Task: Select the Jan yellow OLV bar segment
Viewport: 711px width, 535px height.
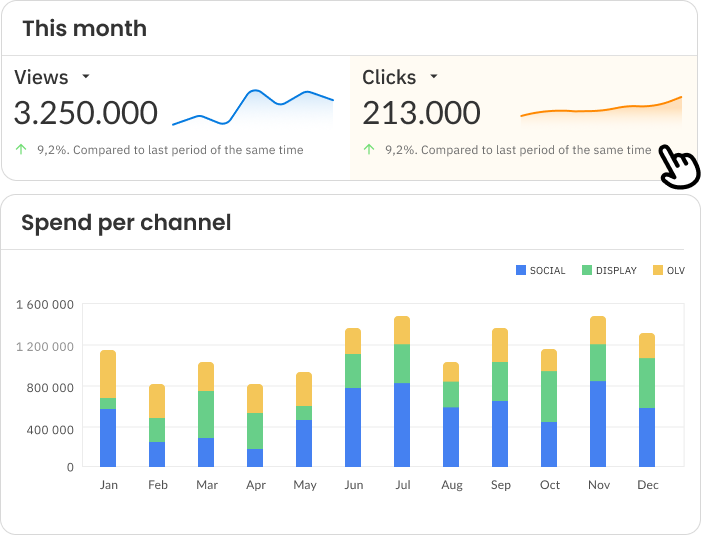Action: point(108,374)
